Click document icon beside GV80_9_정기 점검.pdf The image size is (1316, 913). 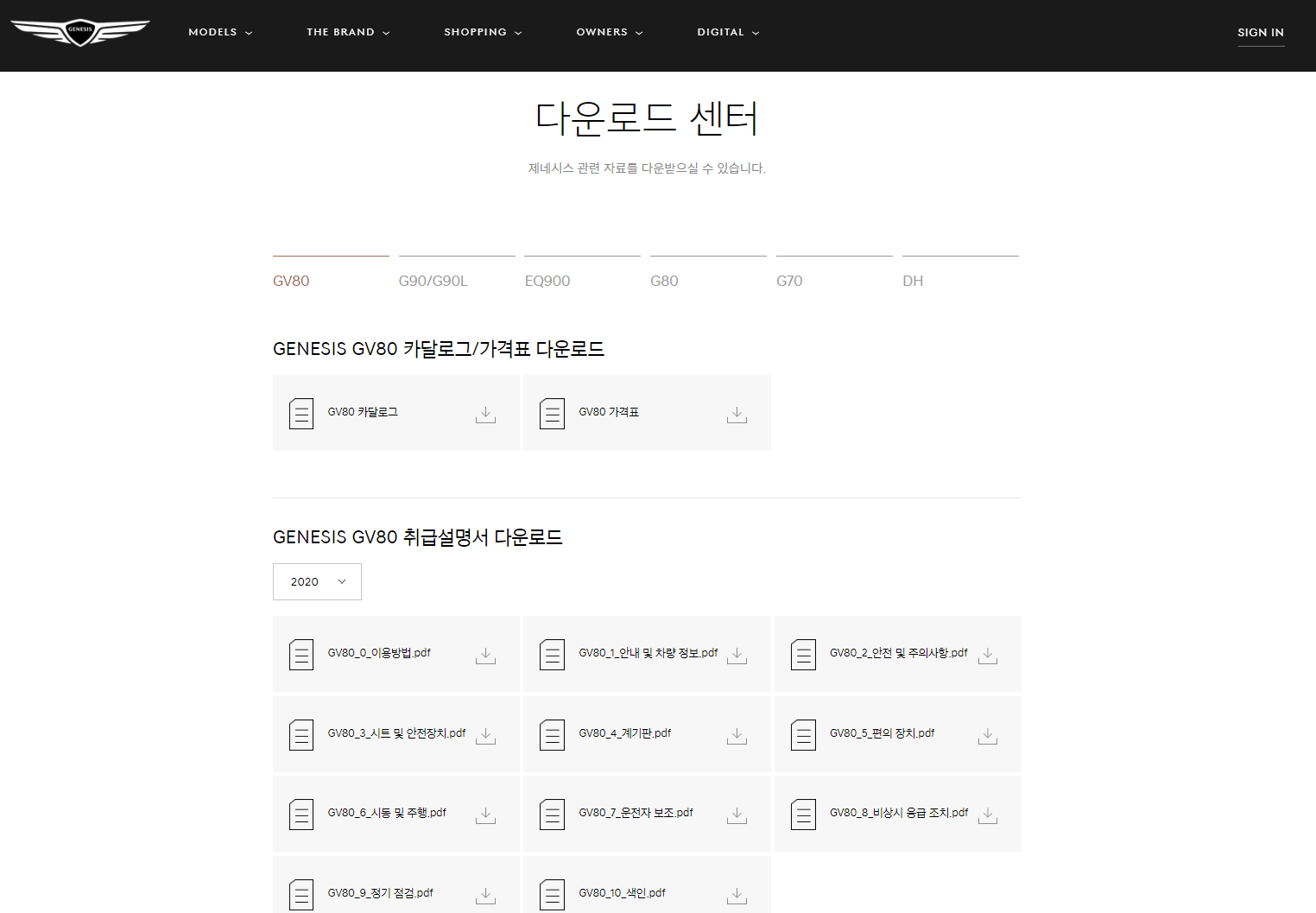301,895
